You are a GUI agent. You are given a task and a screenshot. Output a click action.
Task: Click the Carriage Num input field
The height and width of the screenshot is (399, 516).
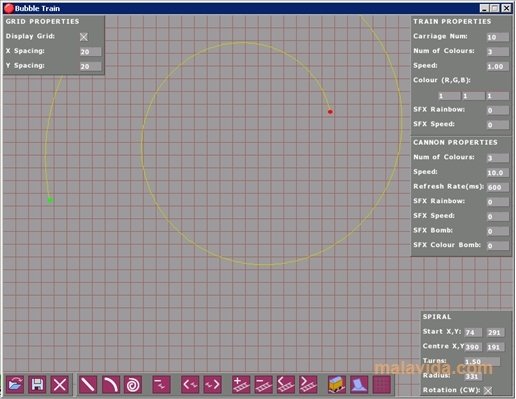(x=498, y=37)
